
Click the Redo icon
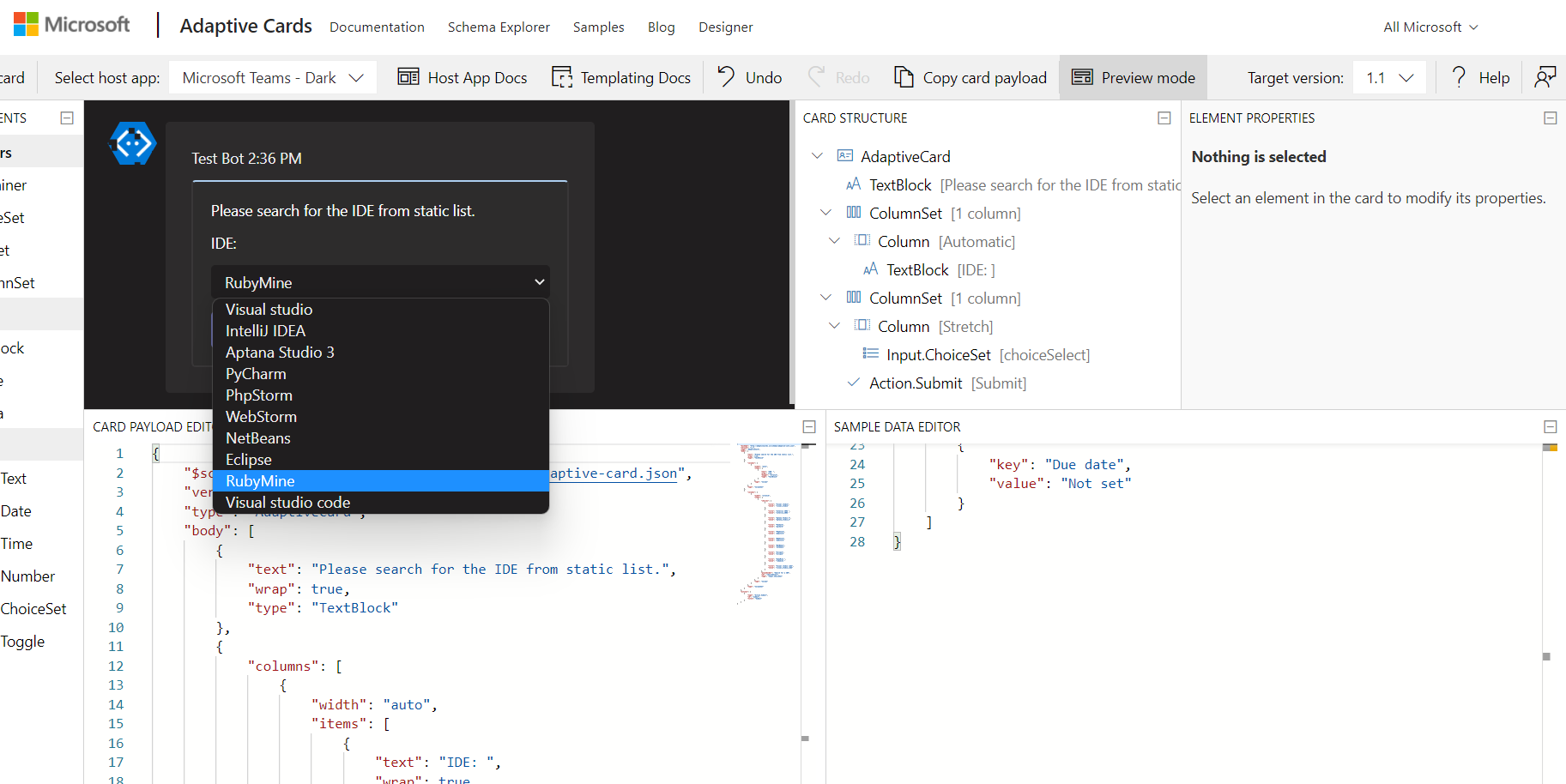tap(817, 77)
